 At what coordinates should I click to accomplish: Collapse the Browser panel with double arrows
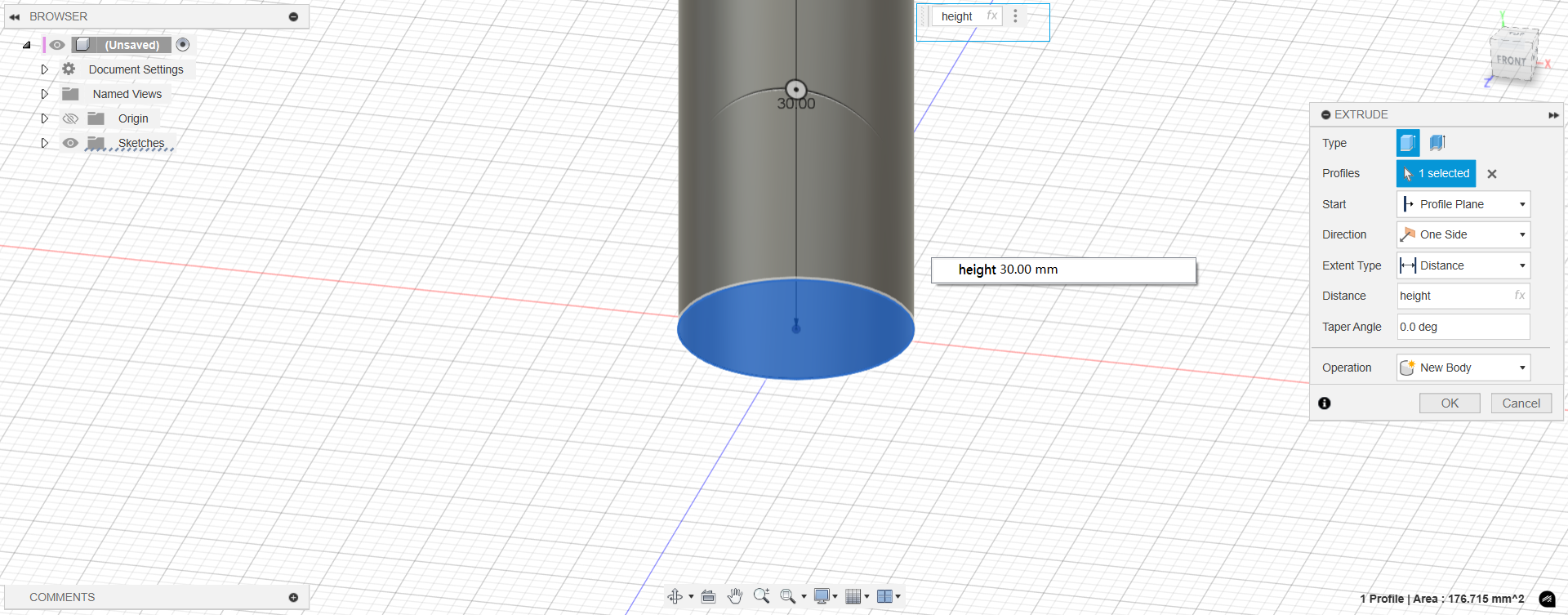(x=15, y=16)
